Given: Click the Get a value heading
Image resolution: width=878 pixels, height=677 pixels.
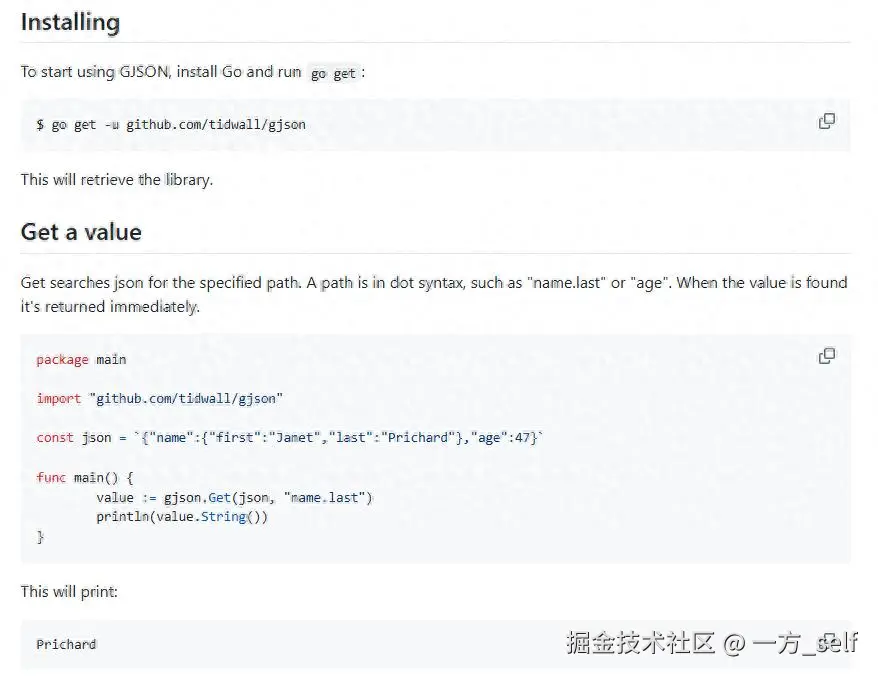Looking at the screenshot, I should tap(81, 232).
